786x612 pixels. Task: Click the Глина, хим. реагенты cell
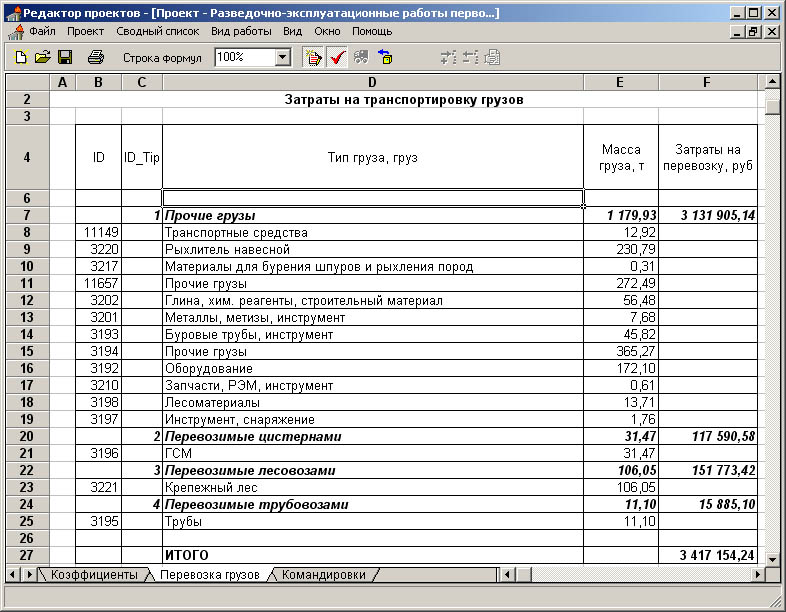(373, 301)
